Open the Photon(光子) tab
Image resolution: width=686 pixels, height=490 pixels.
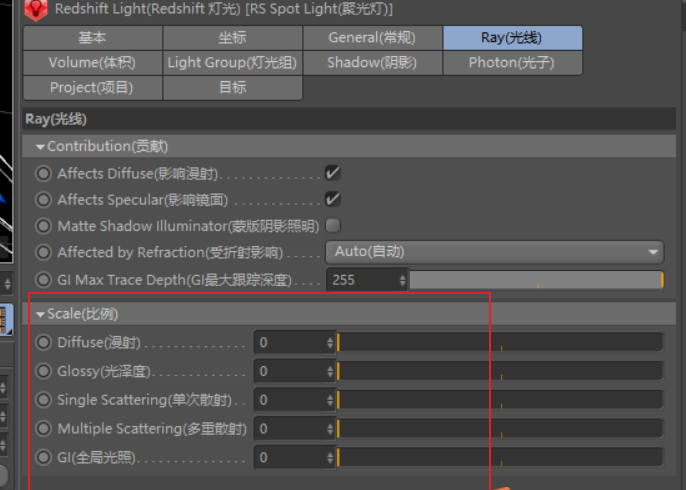[512, 63]
